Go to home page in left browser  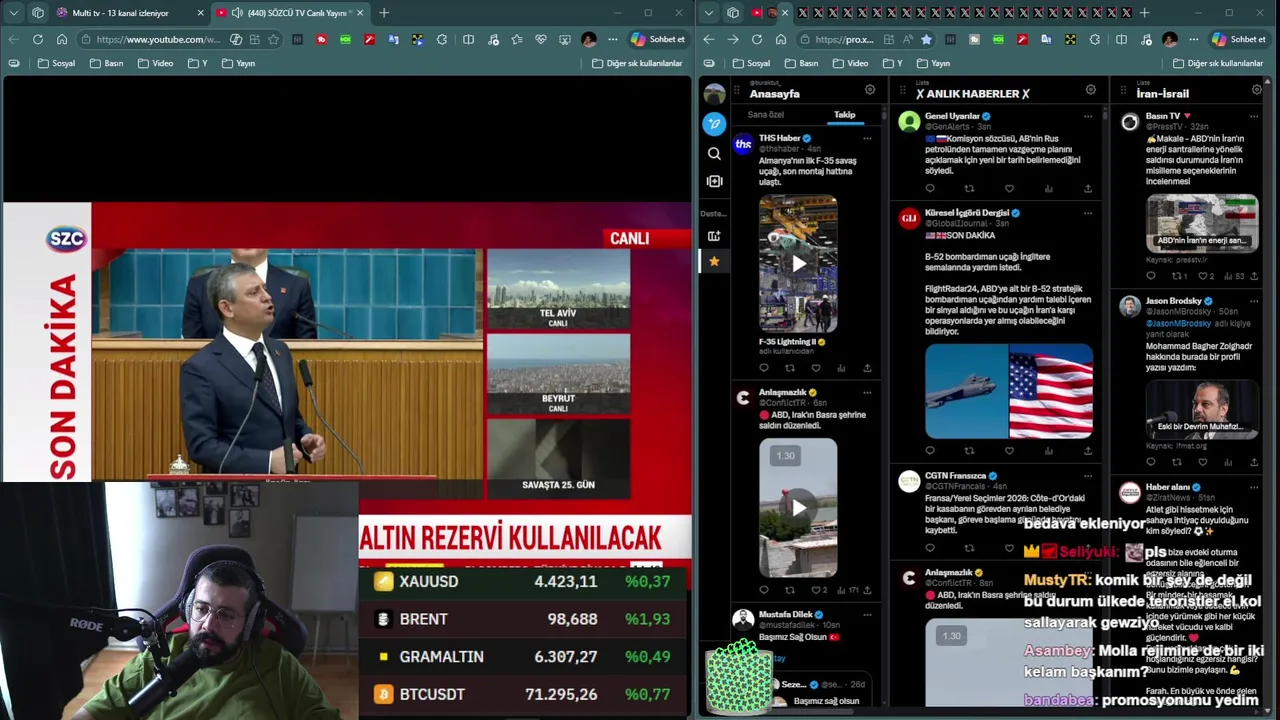click(x=62, y=39)
